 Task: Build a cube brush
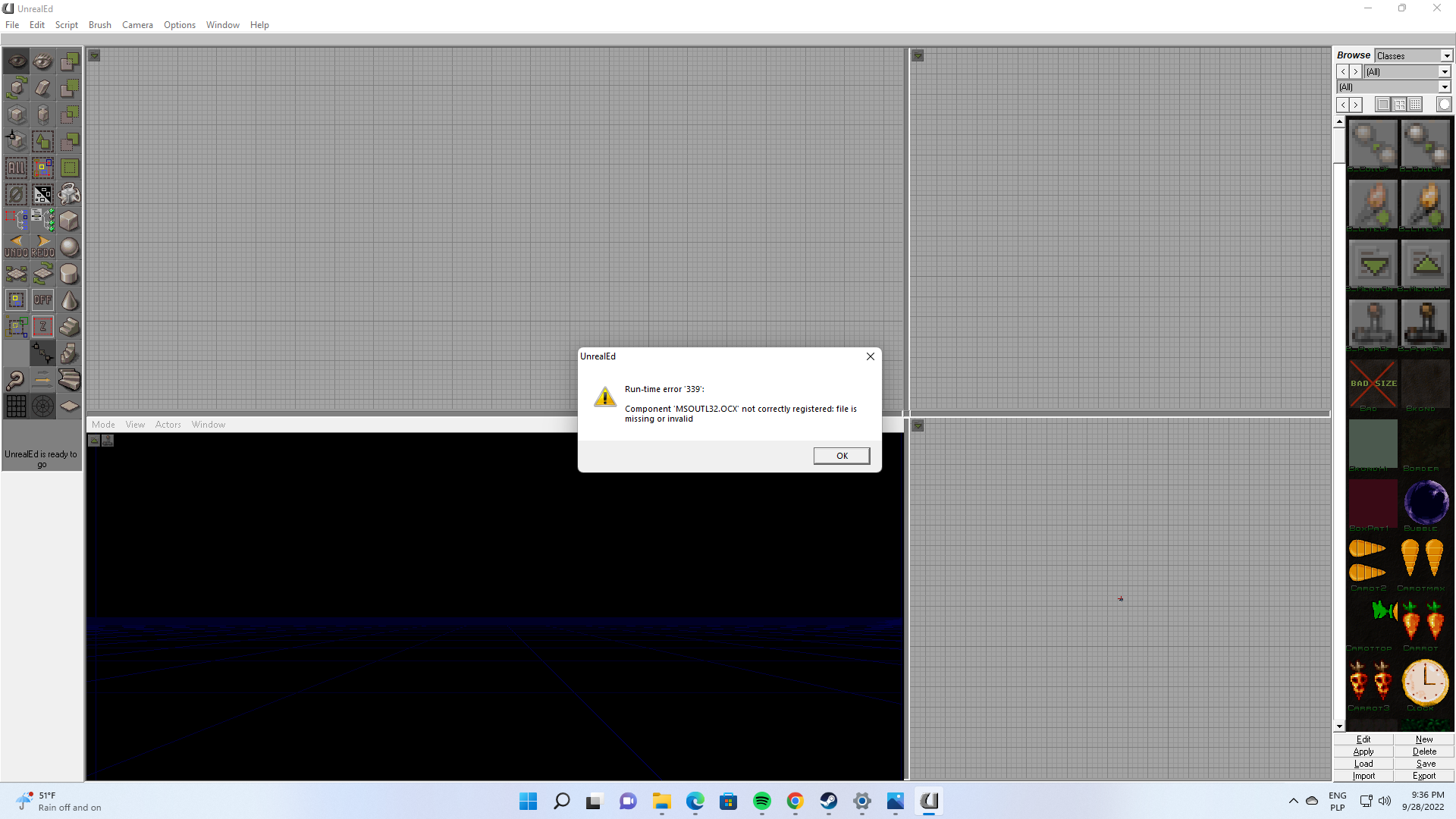(x=70, y=221)
